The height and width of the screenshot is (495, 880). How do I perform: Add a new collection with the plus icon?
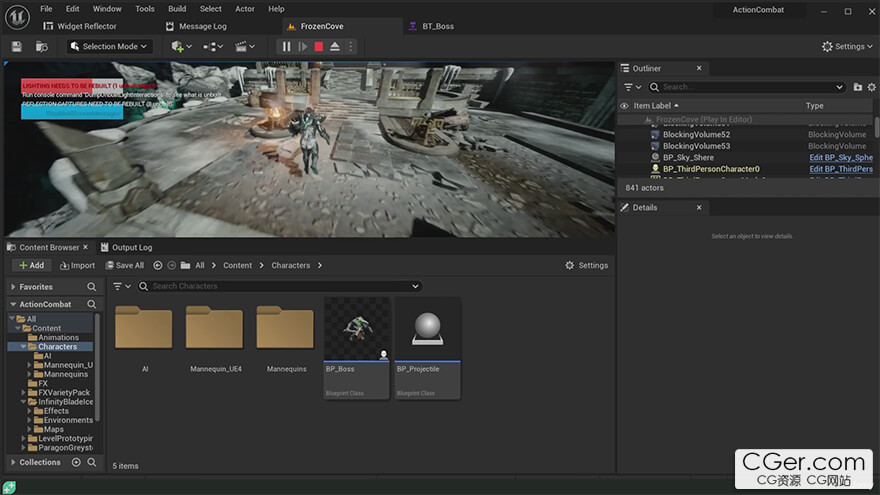[x=76, y=462]
